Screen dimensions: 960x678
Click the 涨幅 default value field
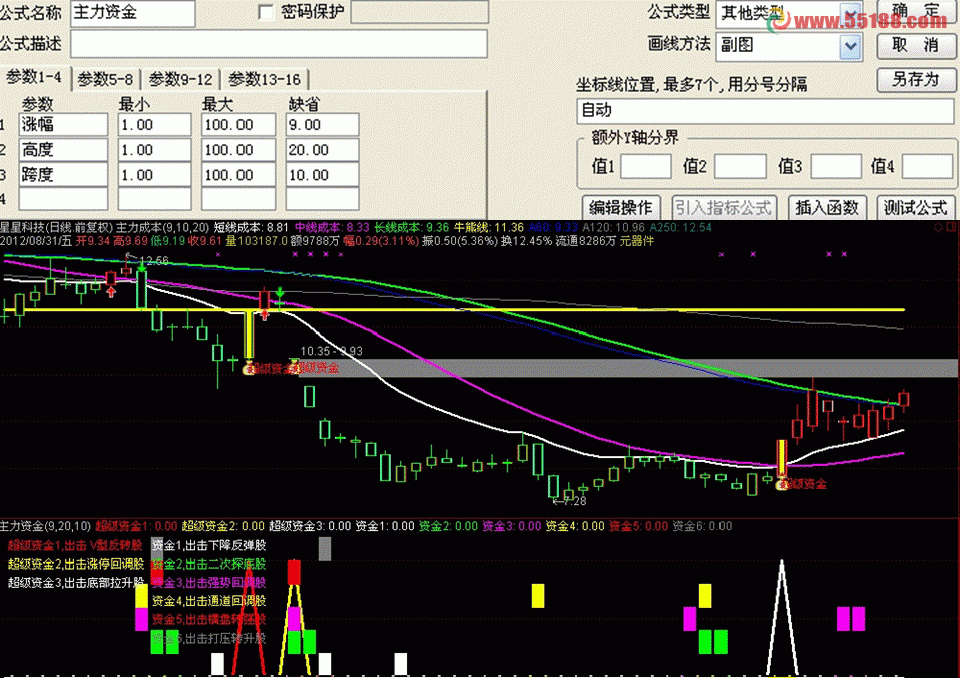pyautogui.click(x=322, y=125)
